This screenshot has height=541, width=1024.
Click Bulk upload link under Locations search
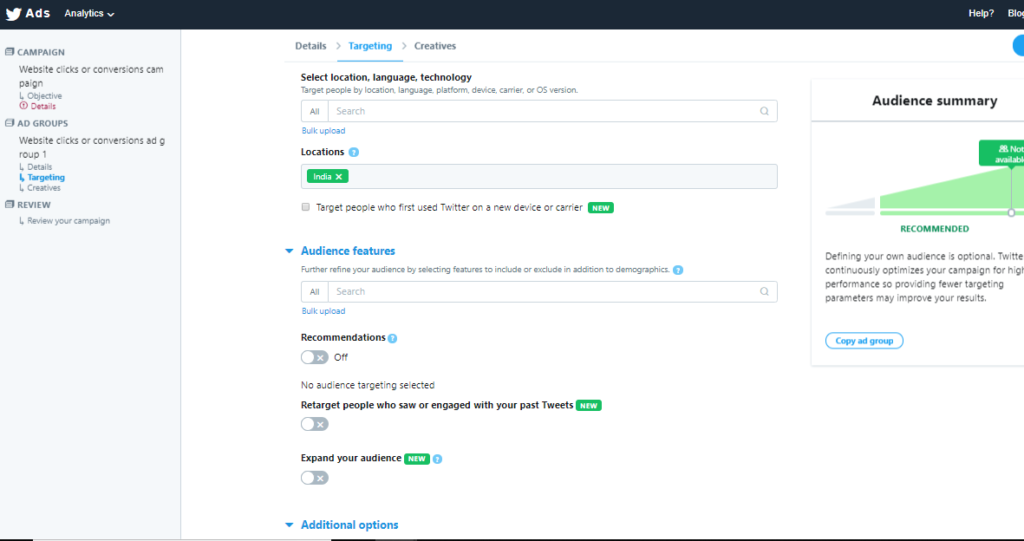pyautogui.click(x=323, y=131)
